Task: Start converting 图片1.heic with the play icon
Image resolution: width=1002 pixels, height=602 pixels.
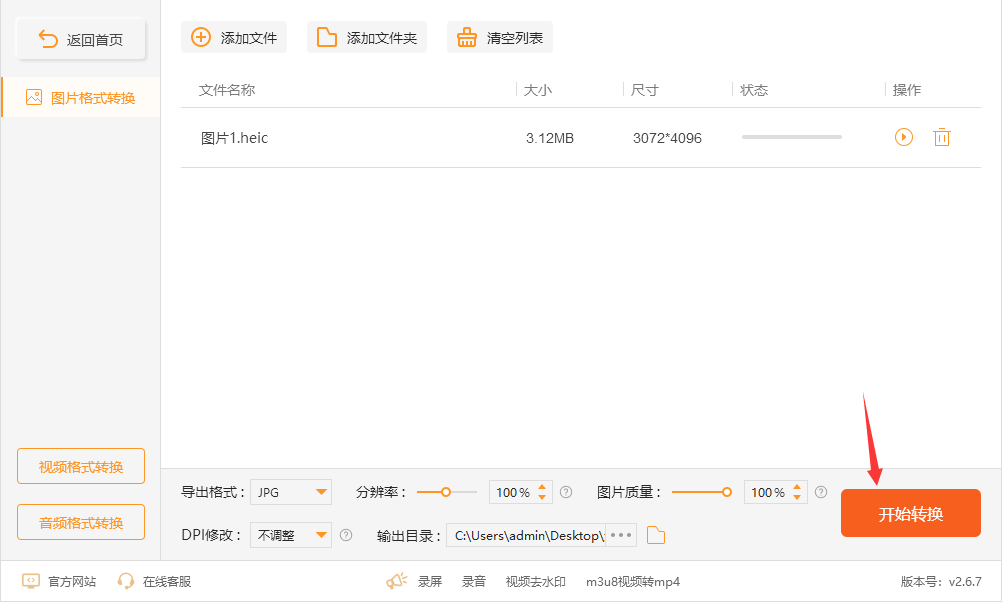Action: (904, 137)
